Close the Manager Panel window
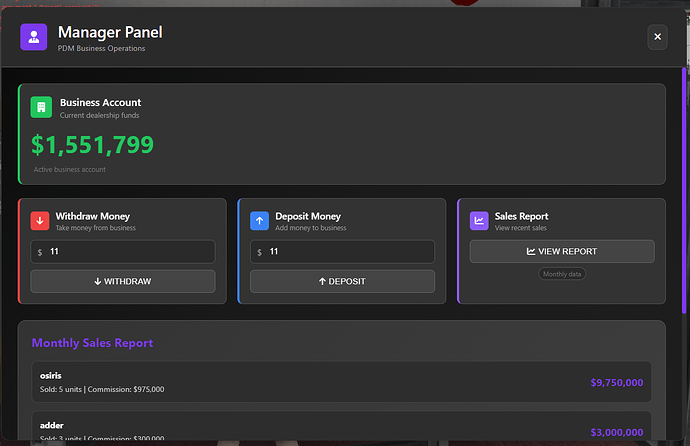 [x=657, y=37]
